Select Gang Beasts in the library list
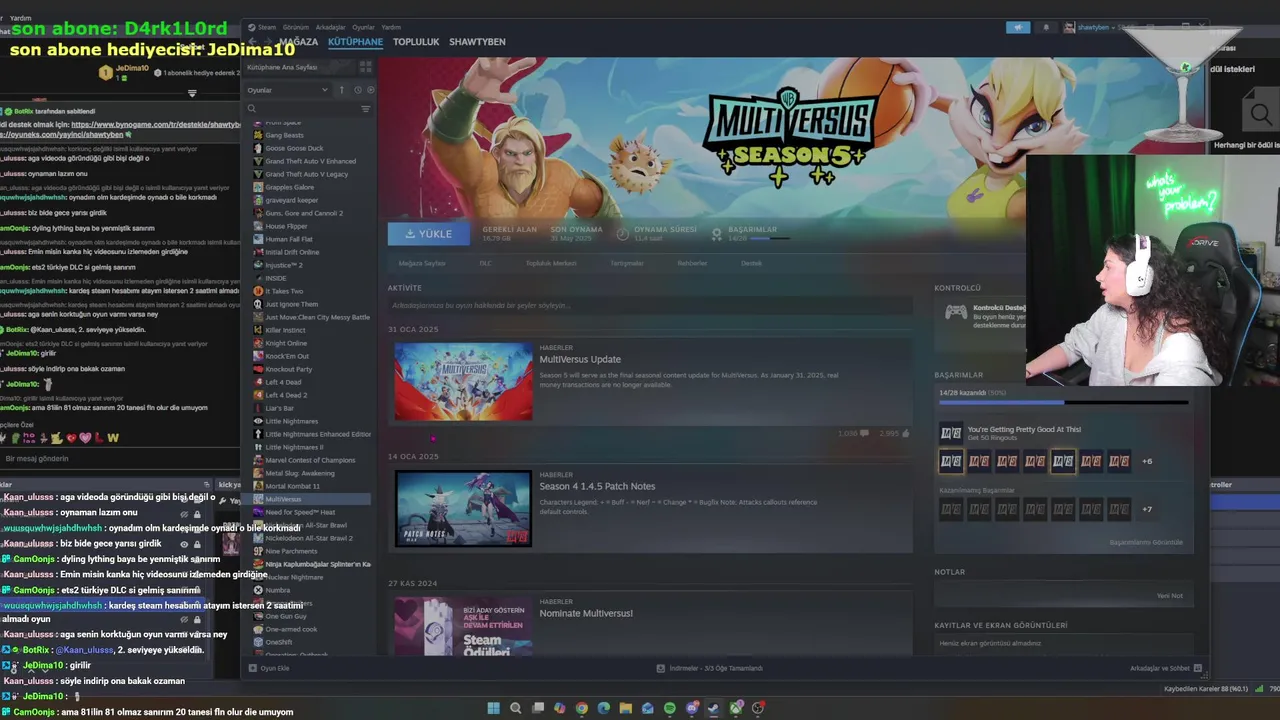Viewport: 1280px width, 720px height. [284, 135]
